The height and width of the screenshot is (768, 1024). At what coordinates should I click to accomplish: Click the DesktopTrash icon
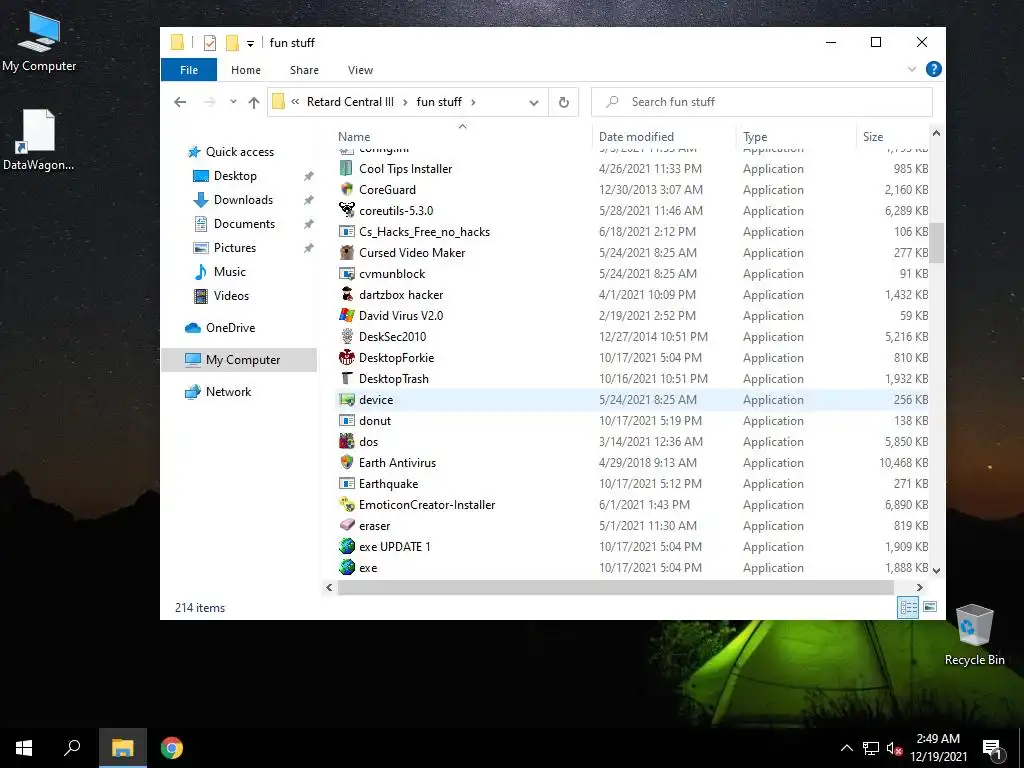point(346,379)
